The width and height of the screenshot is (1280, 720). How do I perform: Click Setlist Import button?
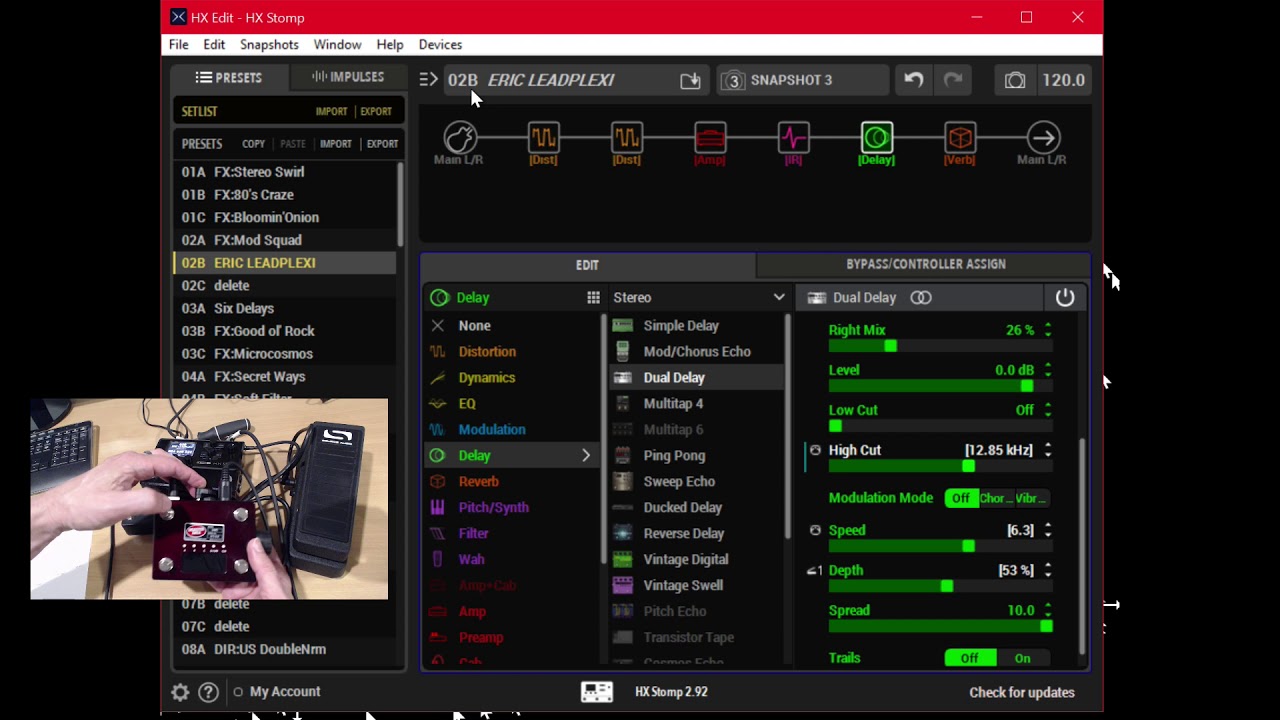(331, 112)
